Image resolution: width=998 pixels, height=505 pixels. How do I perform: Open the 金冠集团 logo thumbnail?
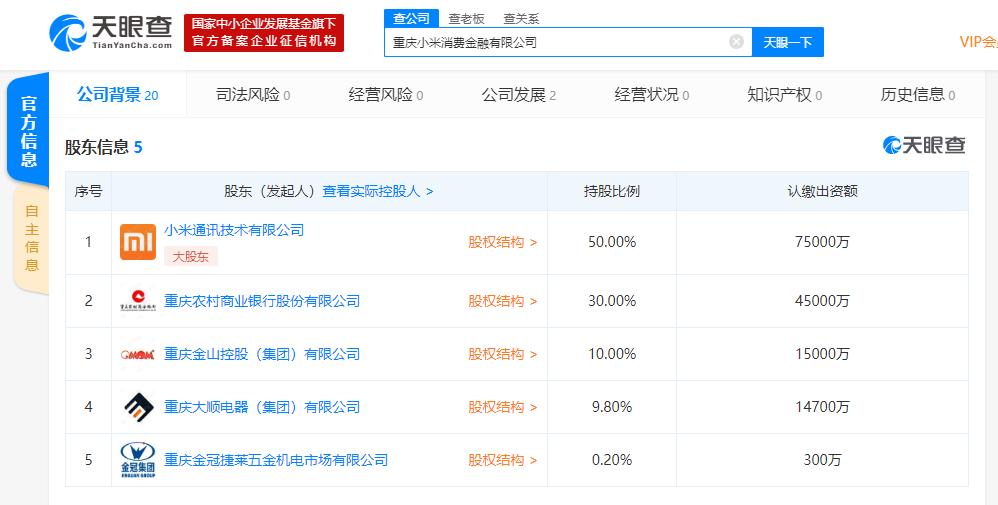138,460
